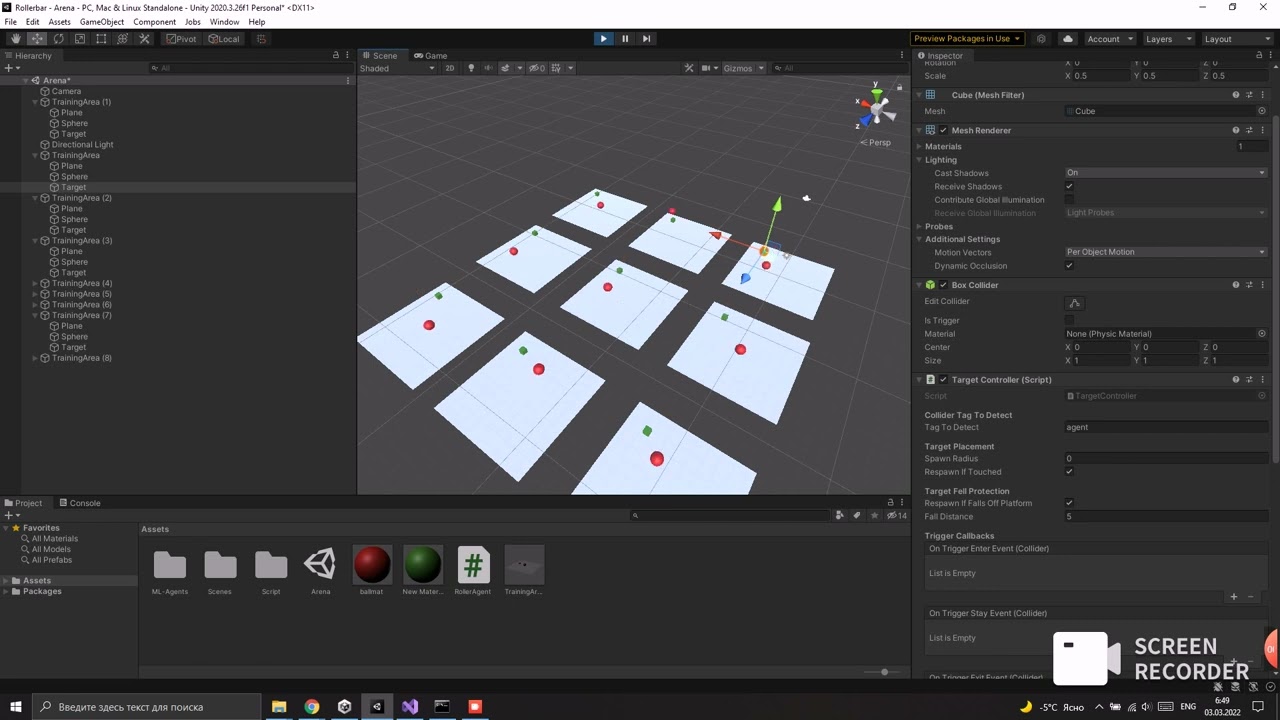1280x720 pixels.
Task: Open the GameObject menu
Action: coord(102,22)
